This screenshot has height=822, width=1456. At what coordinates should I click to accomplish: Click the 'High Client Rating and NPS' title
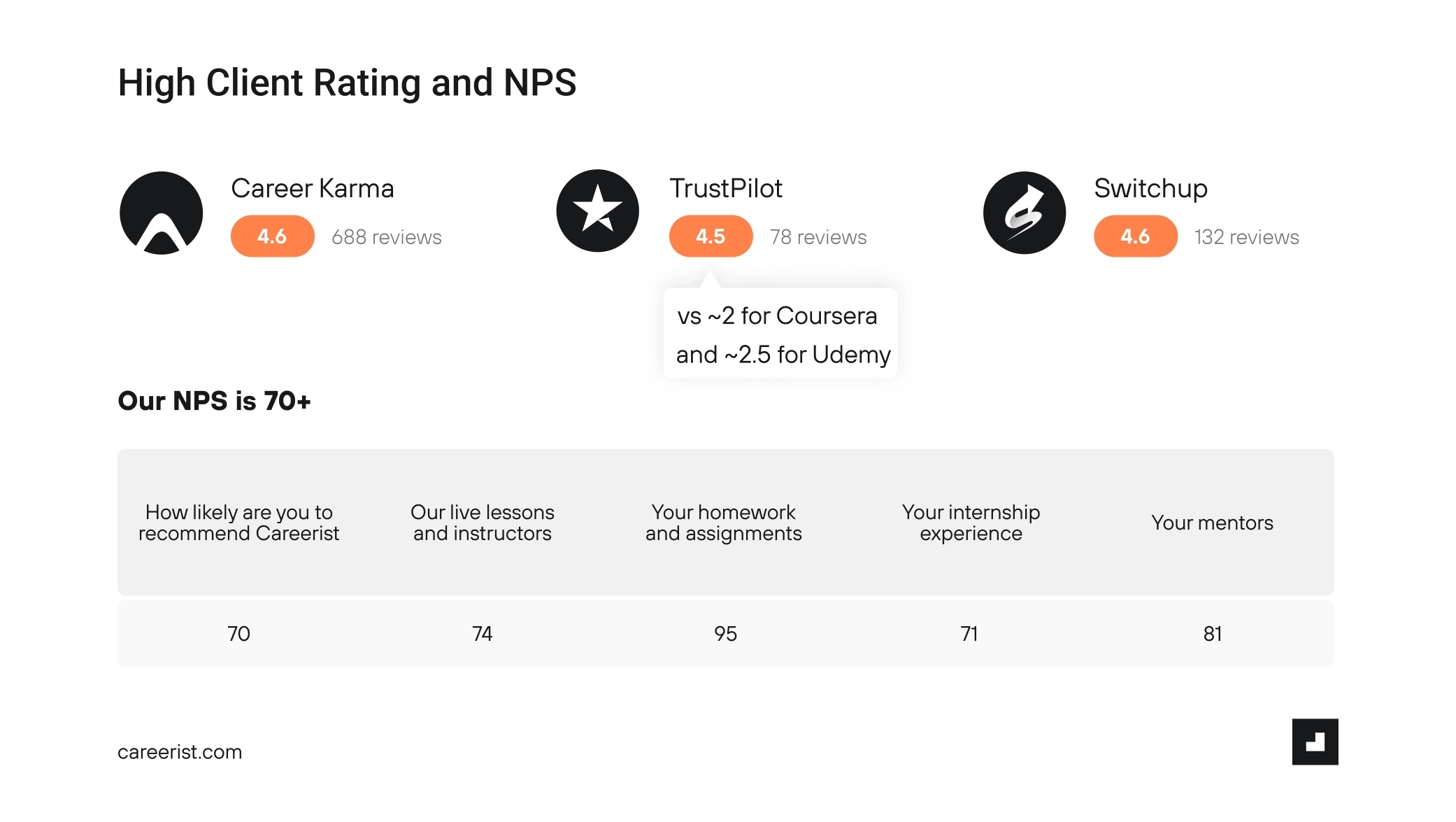(347, 83)
